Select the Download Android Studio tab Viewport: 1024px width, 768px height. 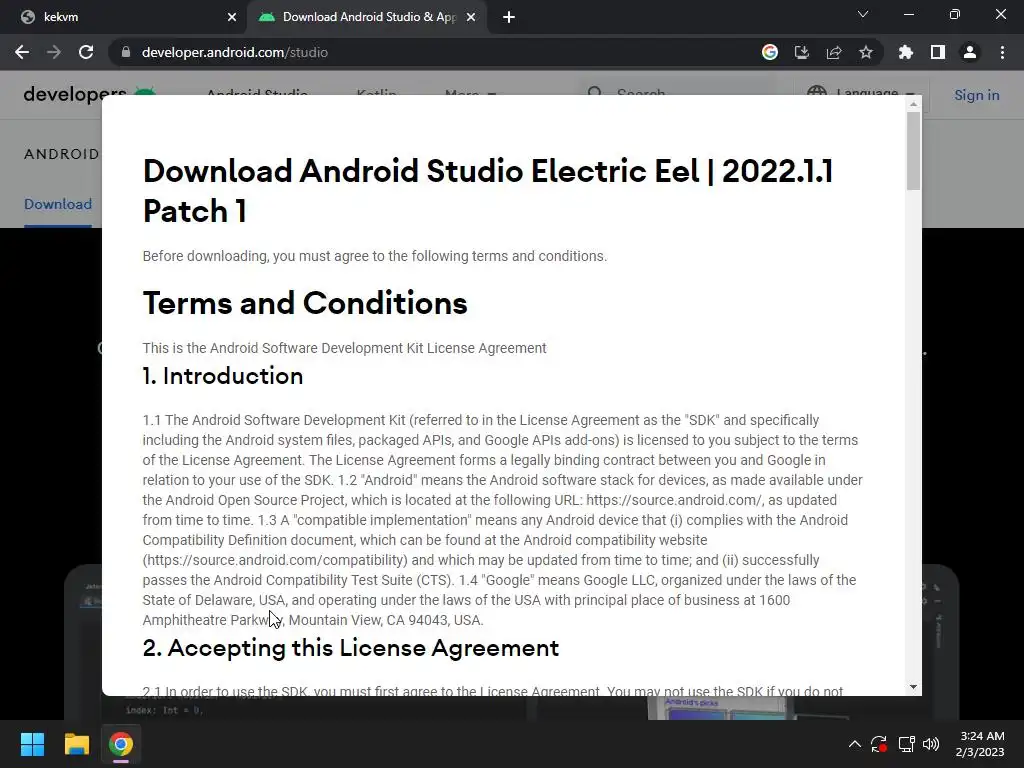pyautogui.click(x=368, y=17)
